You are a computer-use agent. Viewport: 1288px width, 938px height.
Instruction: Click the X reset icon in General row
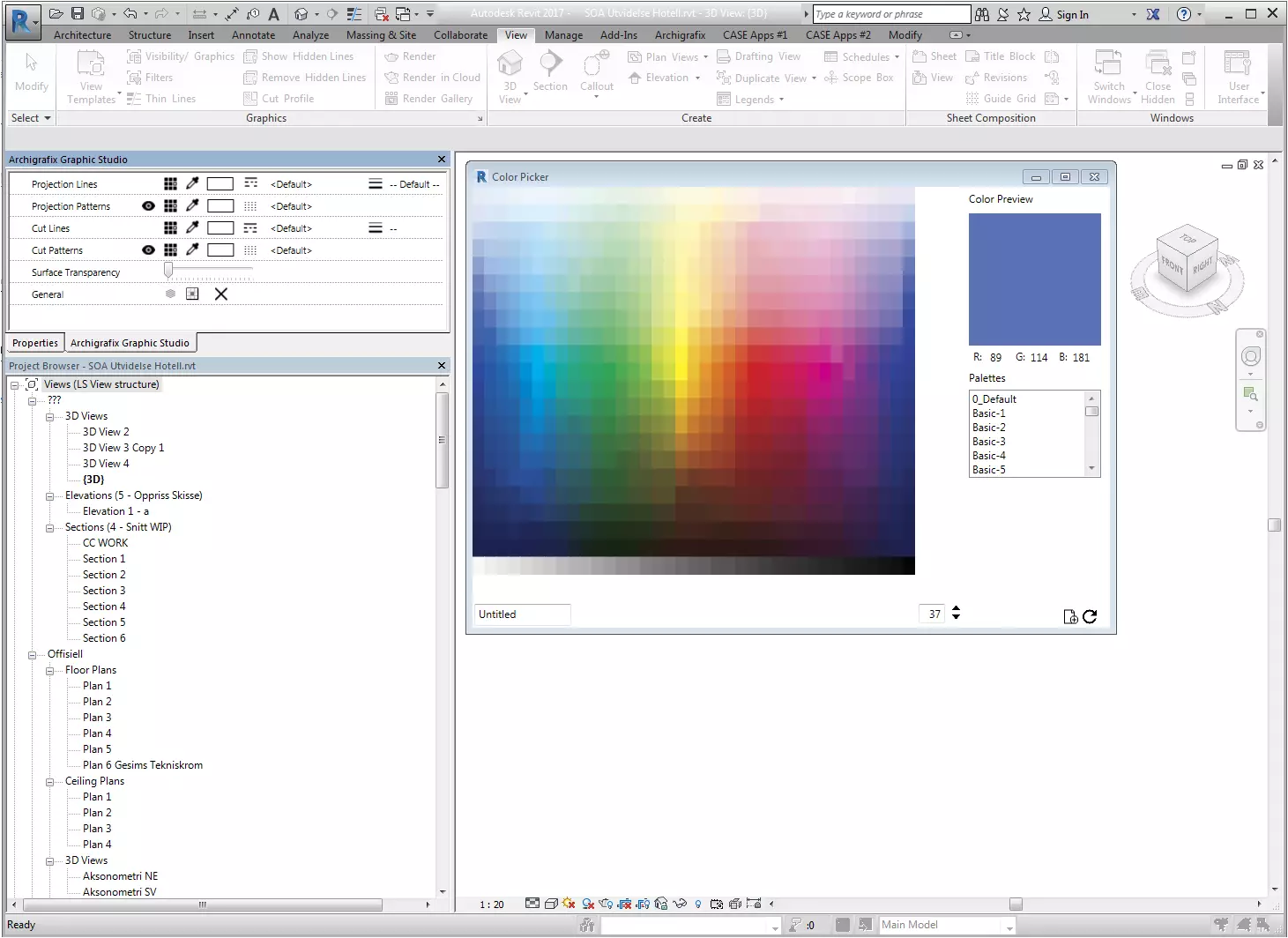click(x=221, y=294)
